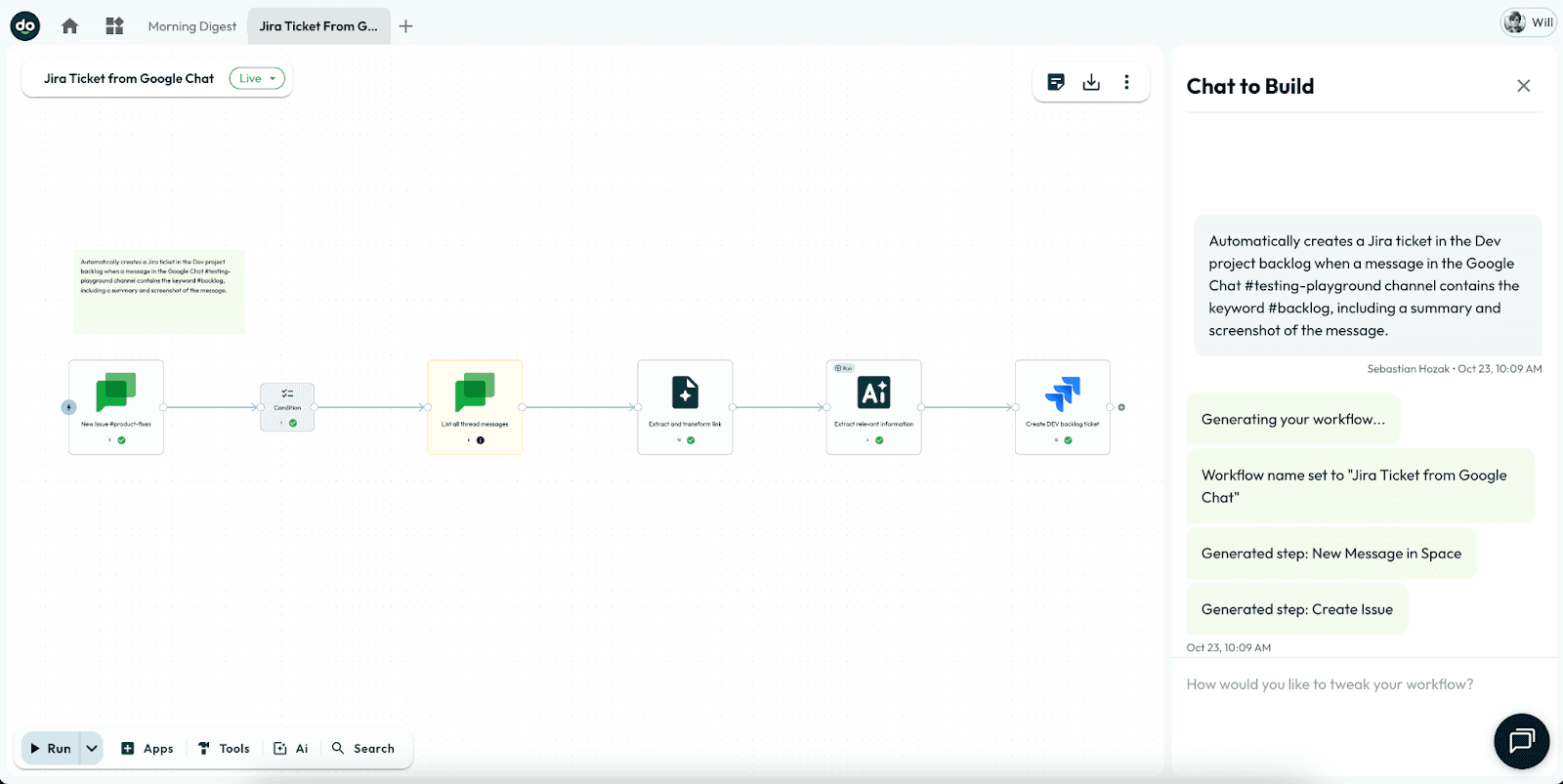This screenshot has width=1563, height=784.
Task: Add a new tab with plus button
Action: click(x=406, y=26)
